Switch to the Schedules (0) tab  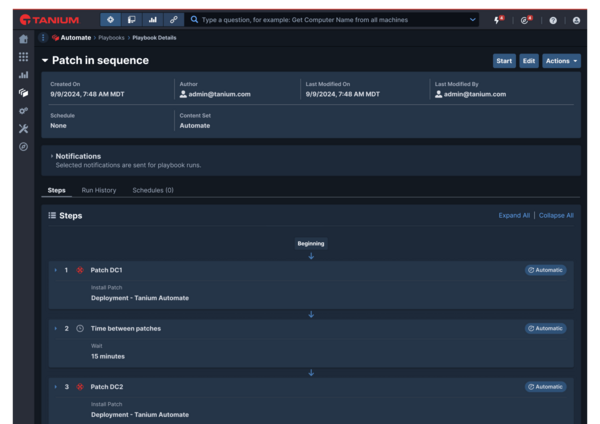(153, 190)
